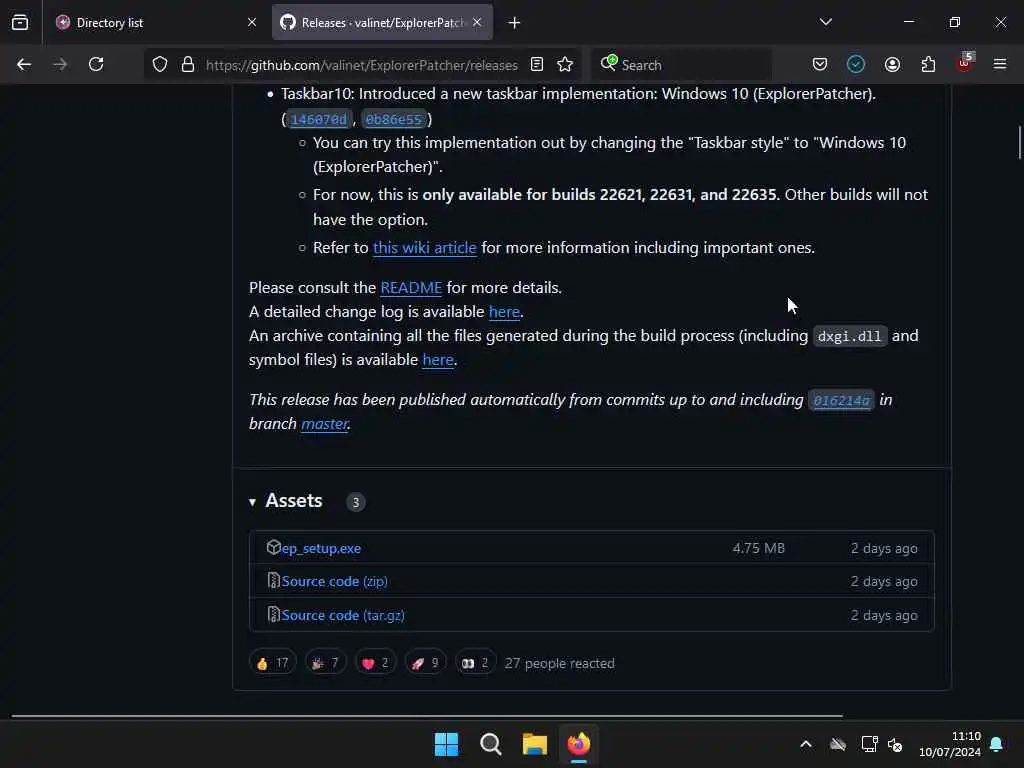Open the Firefox account icon
1024x768 pixels.
(892, 64)
